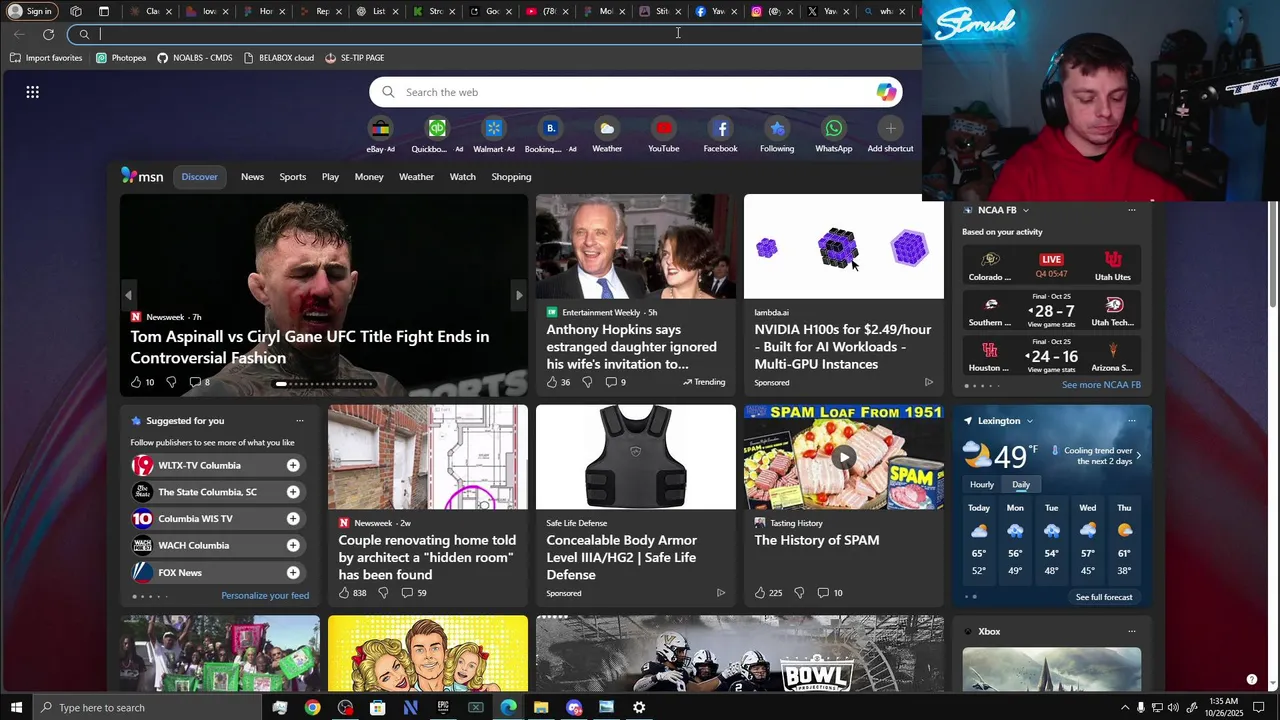This screenshot has height=720, width=1280.
Task: Expand the Cooling trend weather alert arrow
Action: 1138,456
